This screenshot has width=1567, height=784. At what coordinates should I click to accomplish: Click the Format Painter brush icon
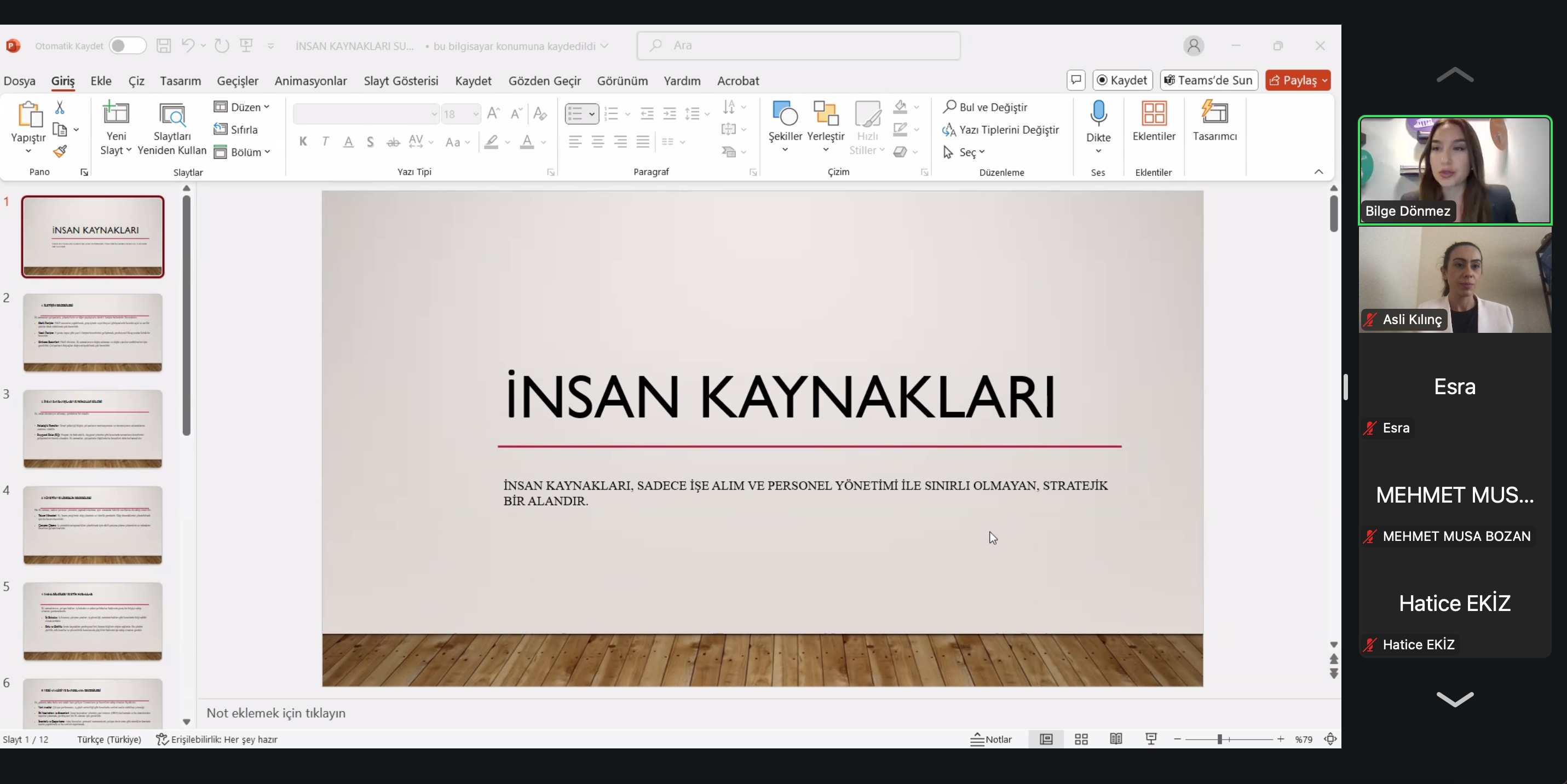[x=60, y=152]
